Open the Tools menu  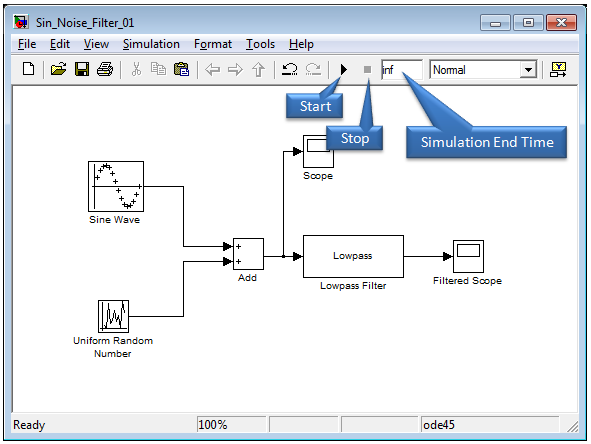[260, 44]
